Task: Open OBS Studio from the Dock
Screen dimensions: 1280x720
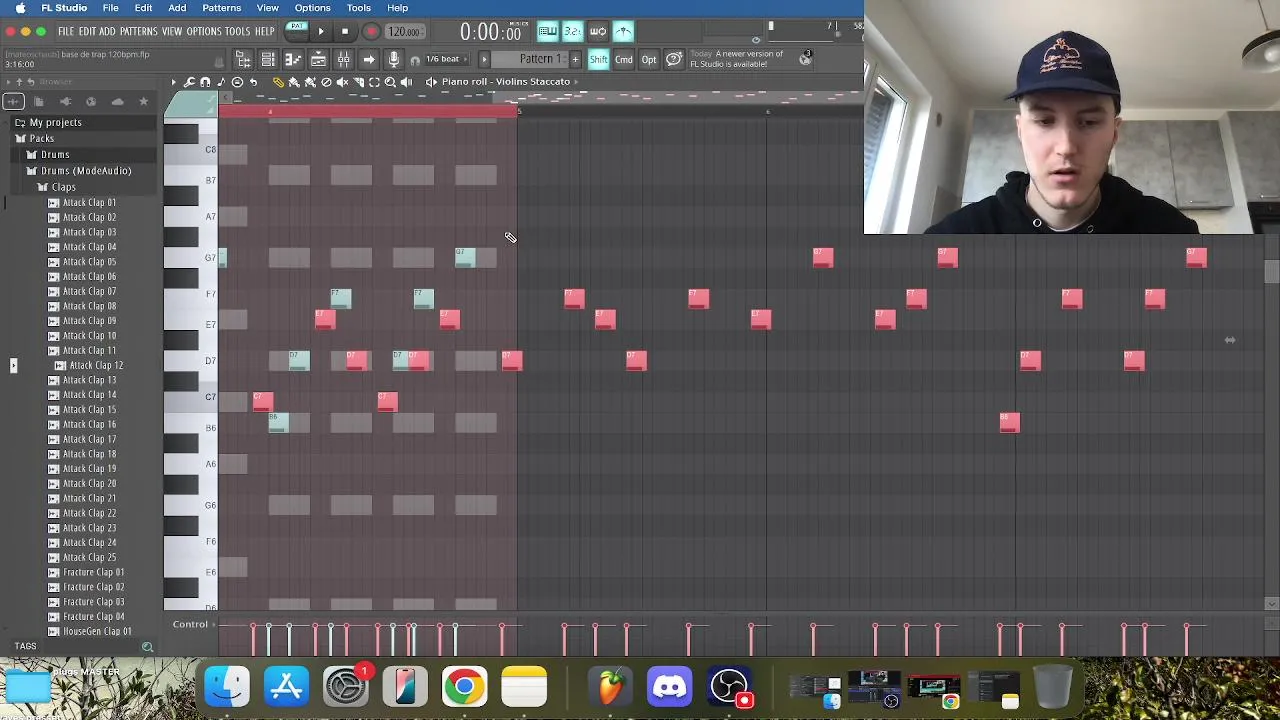Action: (729, 687)
